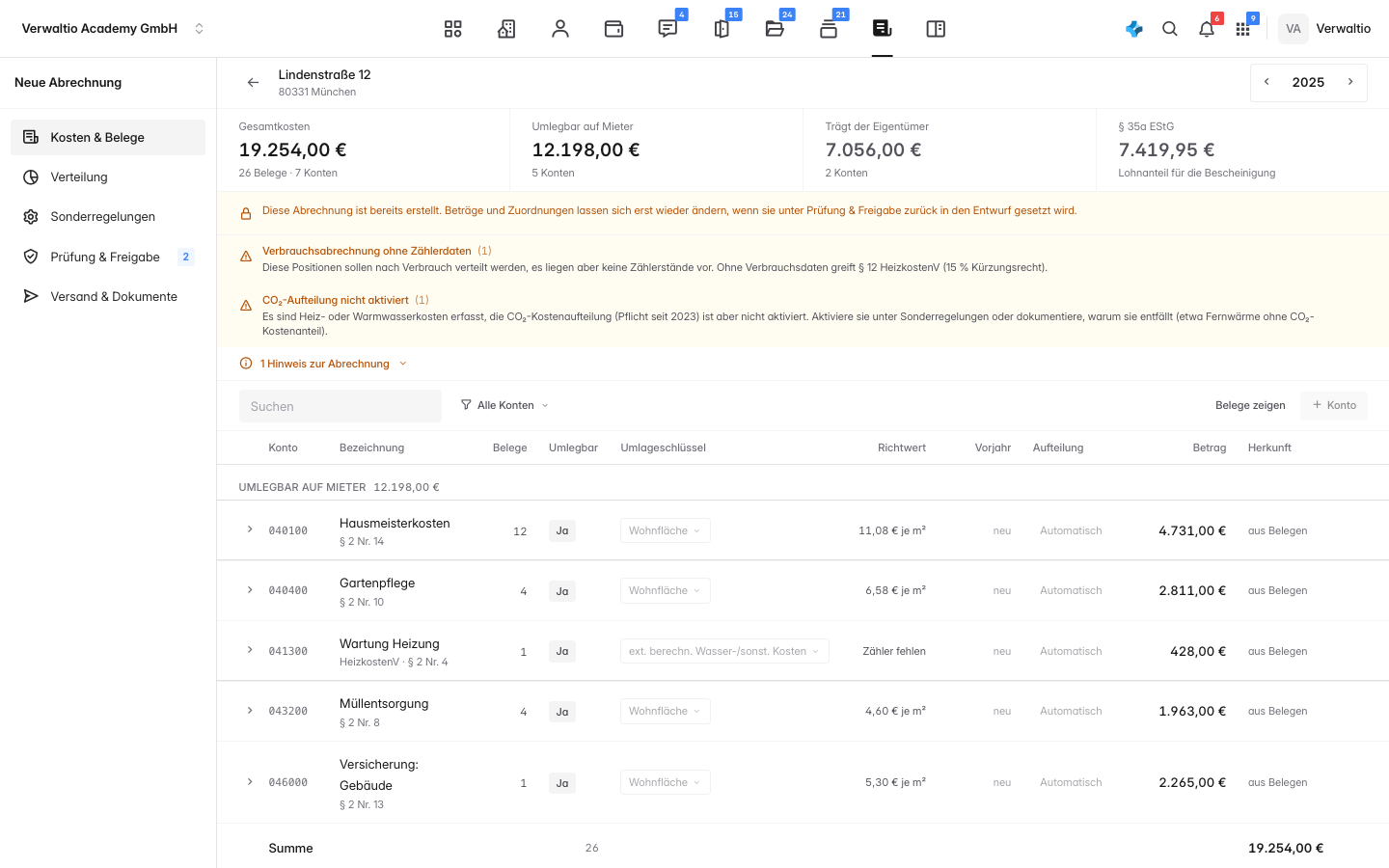The height and width of the screenshot is (868, 1389).
Task: Select Kosten & Belege in sidebar
Action: point(108,138)
